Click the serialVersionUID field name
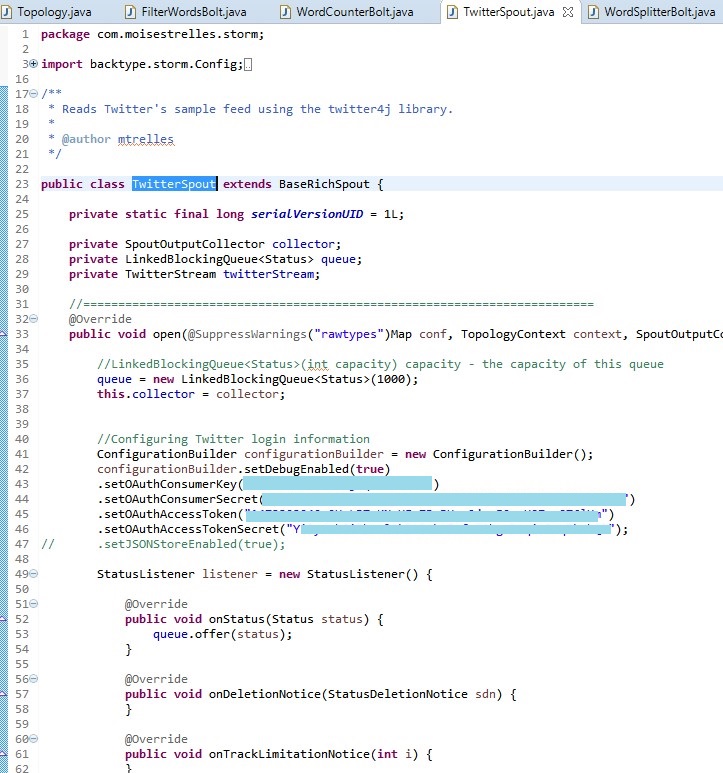Screen dimensions: 723x773 coord(307,214)
